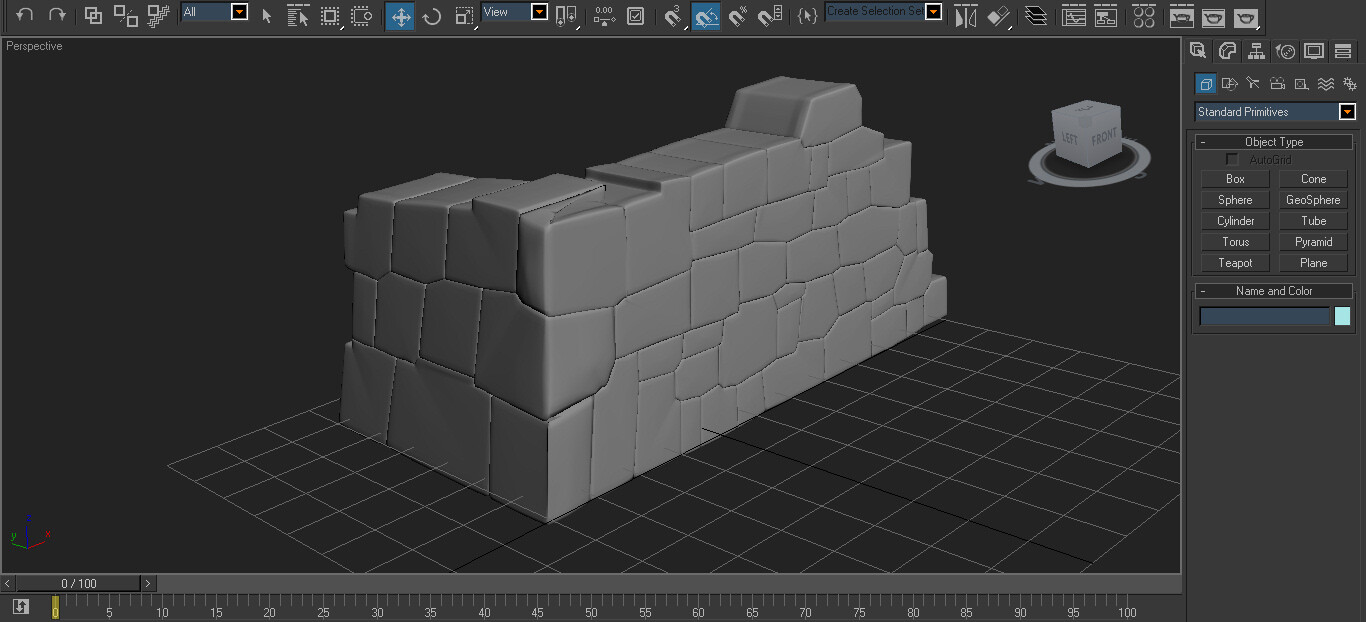Activate the Select and Move tool
This screenshot has width=1366, height=622.
(x=400, y=16)
